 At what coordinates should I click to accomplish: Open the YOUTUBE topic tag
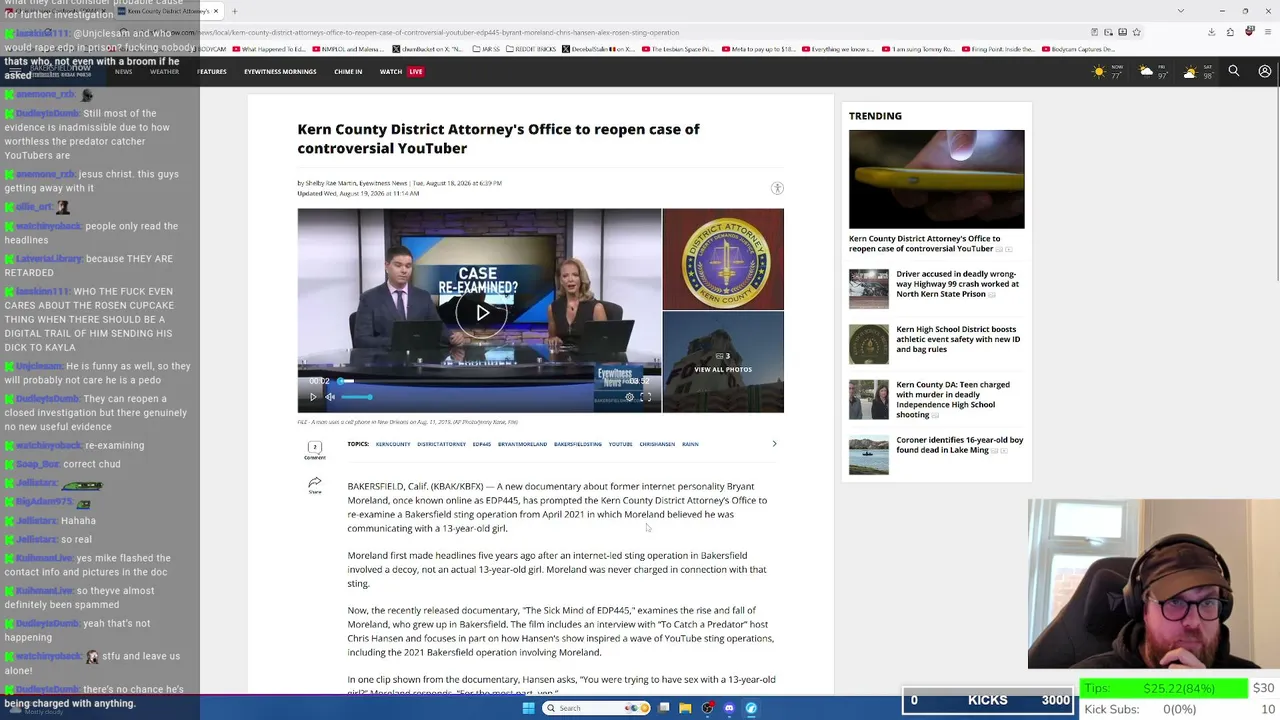[x=621, y=444]
